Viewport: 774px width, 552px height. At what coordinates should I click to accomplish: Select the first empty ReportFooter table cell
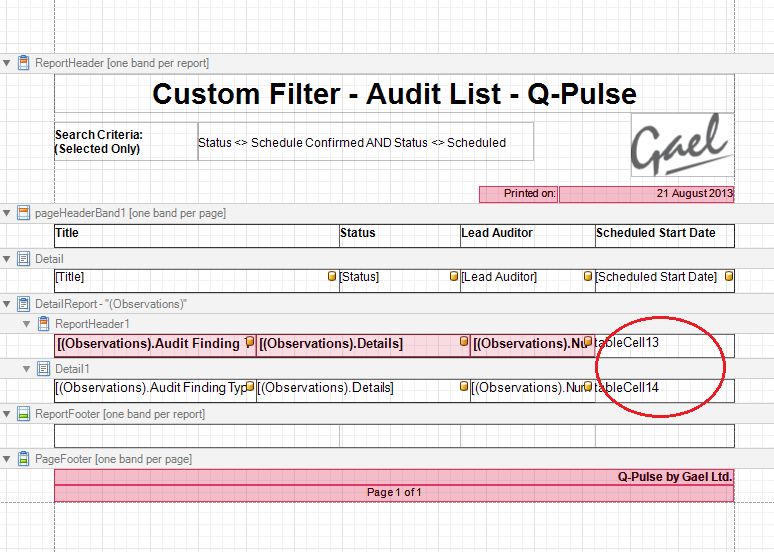click(x=197, y=436)
